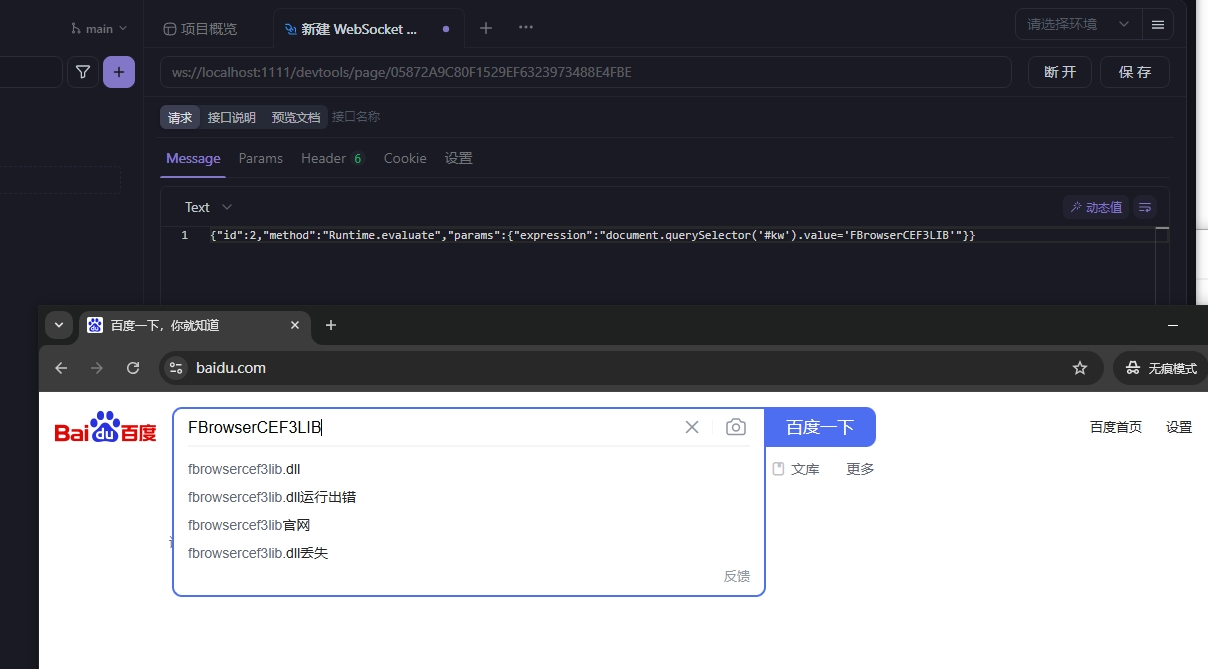Click the purple plus new-request icon
This screenshot has width=1208, height=669.
tap(119, 72)
